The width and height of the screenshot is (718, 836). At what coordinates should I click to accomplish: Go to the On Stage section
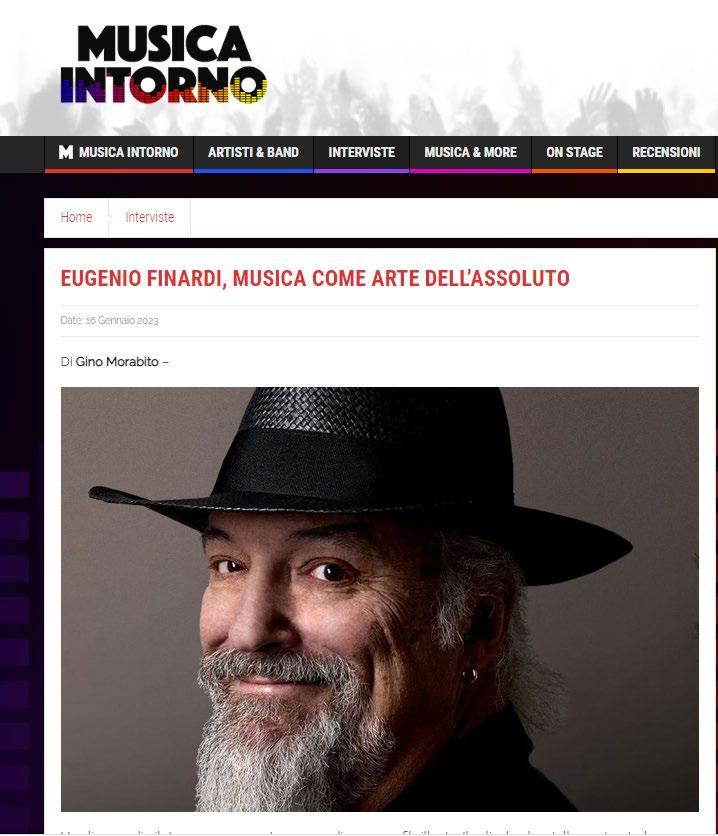(574, 152)
